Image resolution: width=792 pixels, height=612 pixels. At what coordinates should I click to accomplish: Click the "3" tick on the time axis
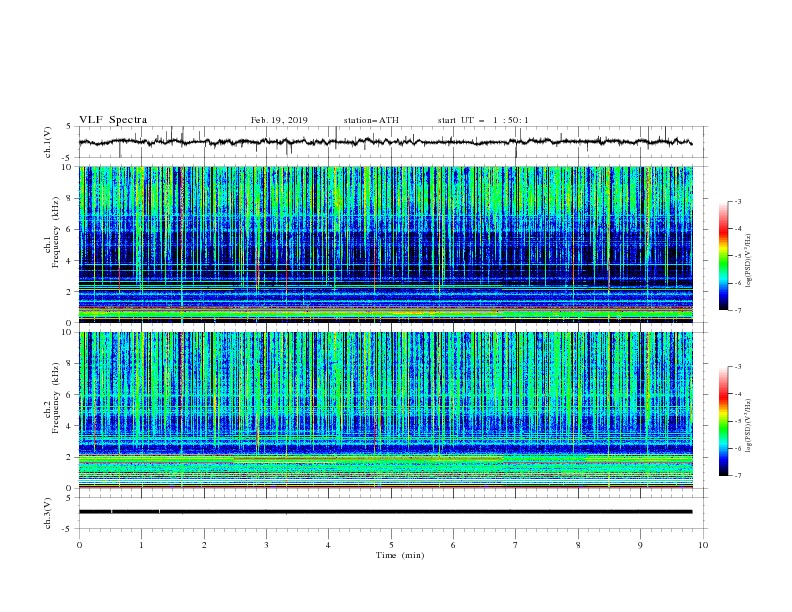(266, 545)
